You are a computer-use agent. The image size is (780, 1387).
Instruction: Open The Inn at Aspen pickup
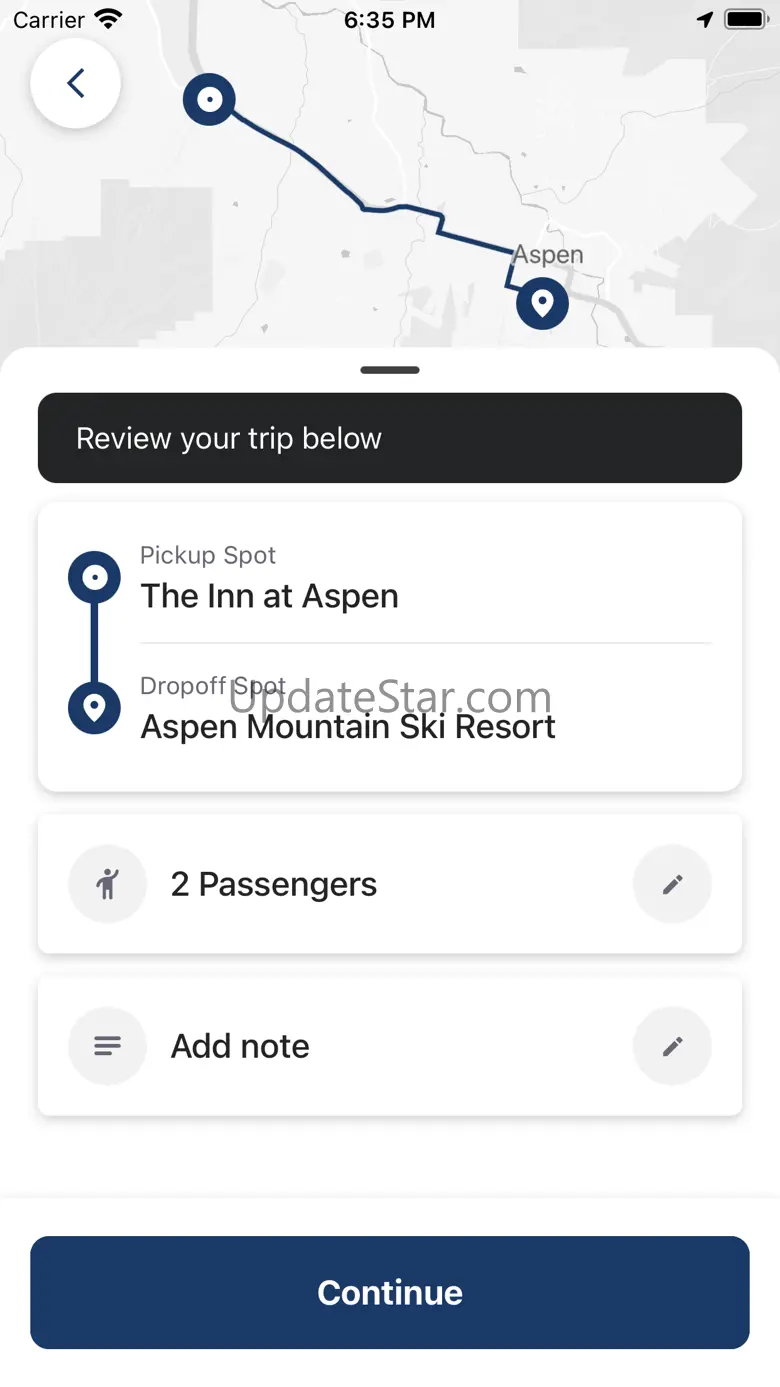[x=270, y=596]
